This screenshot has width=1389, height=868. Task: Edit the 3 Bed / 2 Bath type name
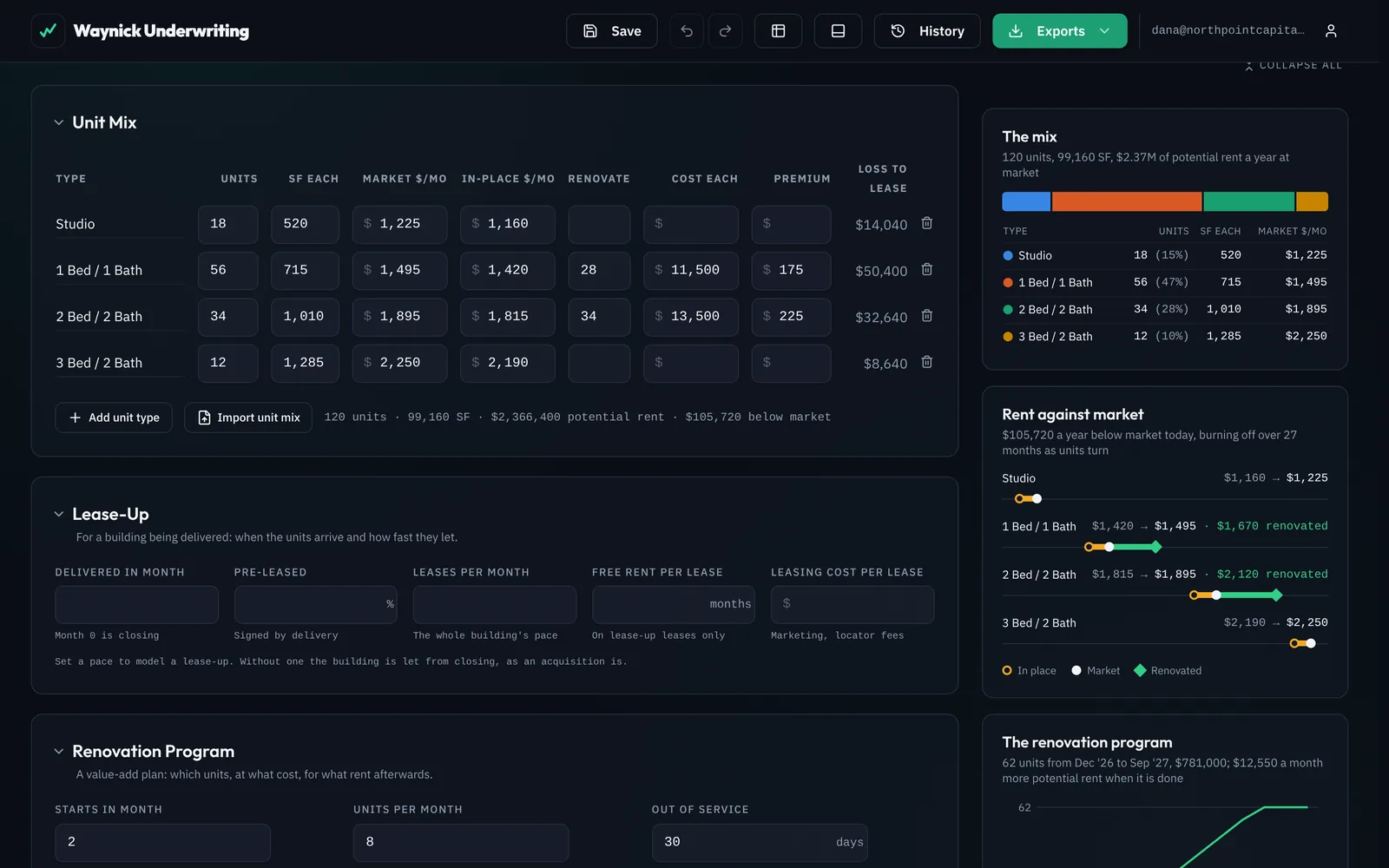120,363
